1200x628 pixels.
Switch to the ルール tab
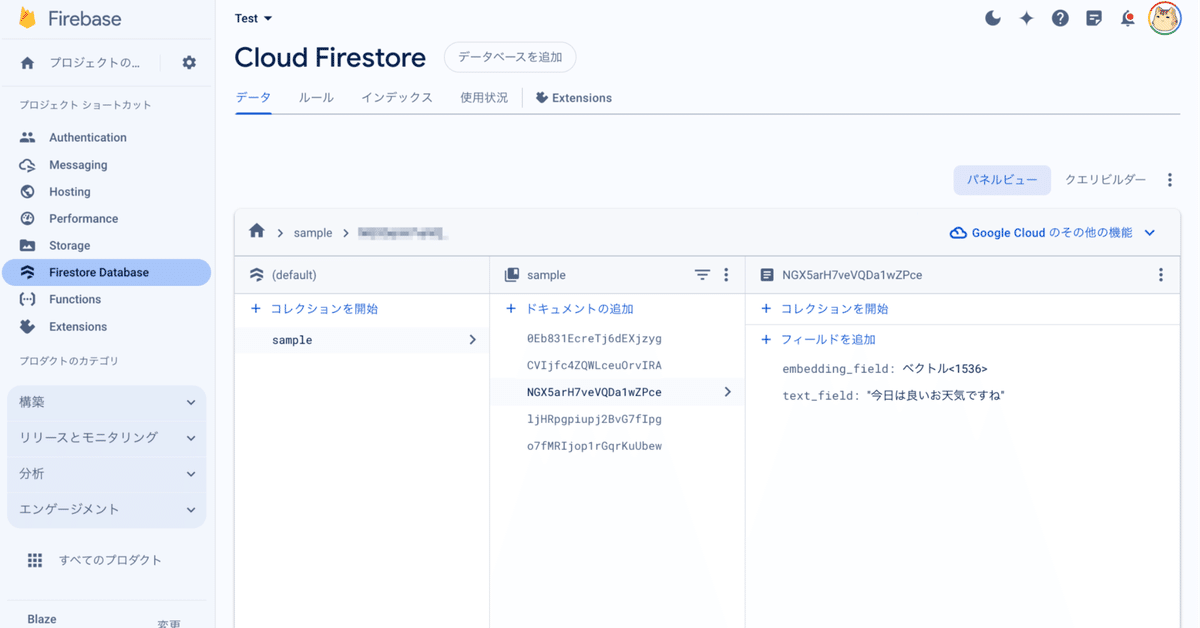316,98
